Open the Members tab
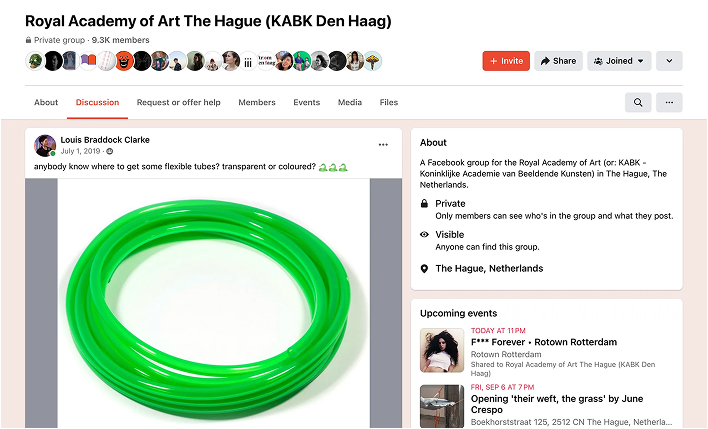The width and height of the screenshot is (708, 429). tap(257, 103)
